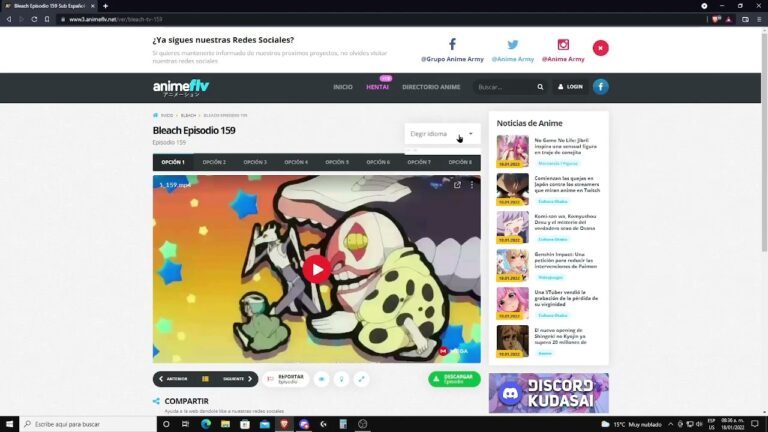Image resolution: width=768 pixels, height=432 pixels.
Task: Expand the Elegir idioma dropdown
Action: (x=442, y=134)
